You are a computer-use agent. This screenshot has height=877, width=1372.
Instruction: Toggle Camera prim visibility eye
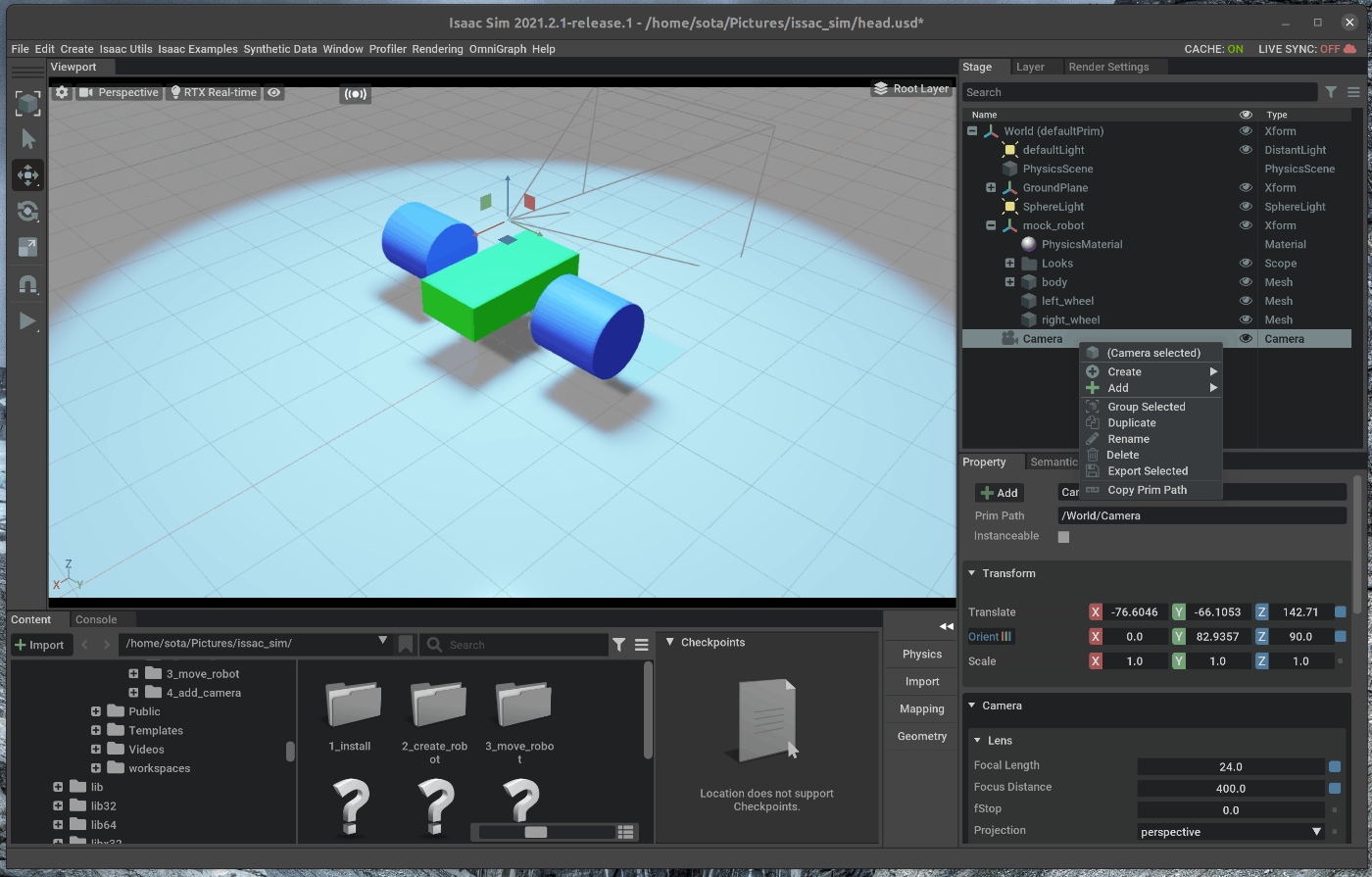(x=1246, y=338)
